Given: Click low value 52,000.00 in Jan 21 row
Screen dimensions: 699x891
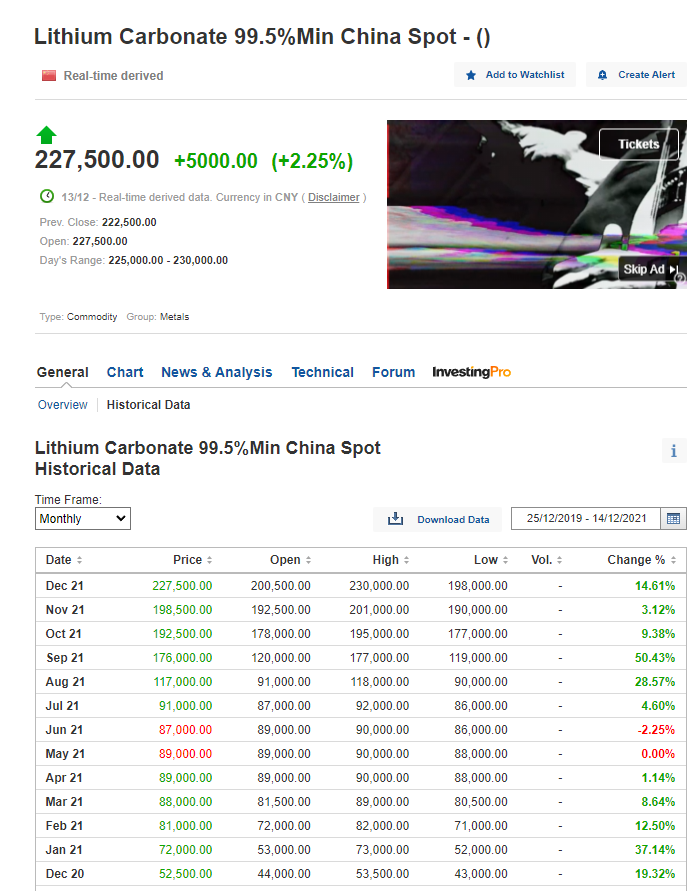Looking at the screenshot, I should pos(481,850).
